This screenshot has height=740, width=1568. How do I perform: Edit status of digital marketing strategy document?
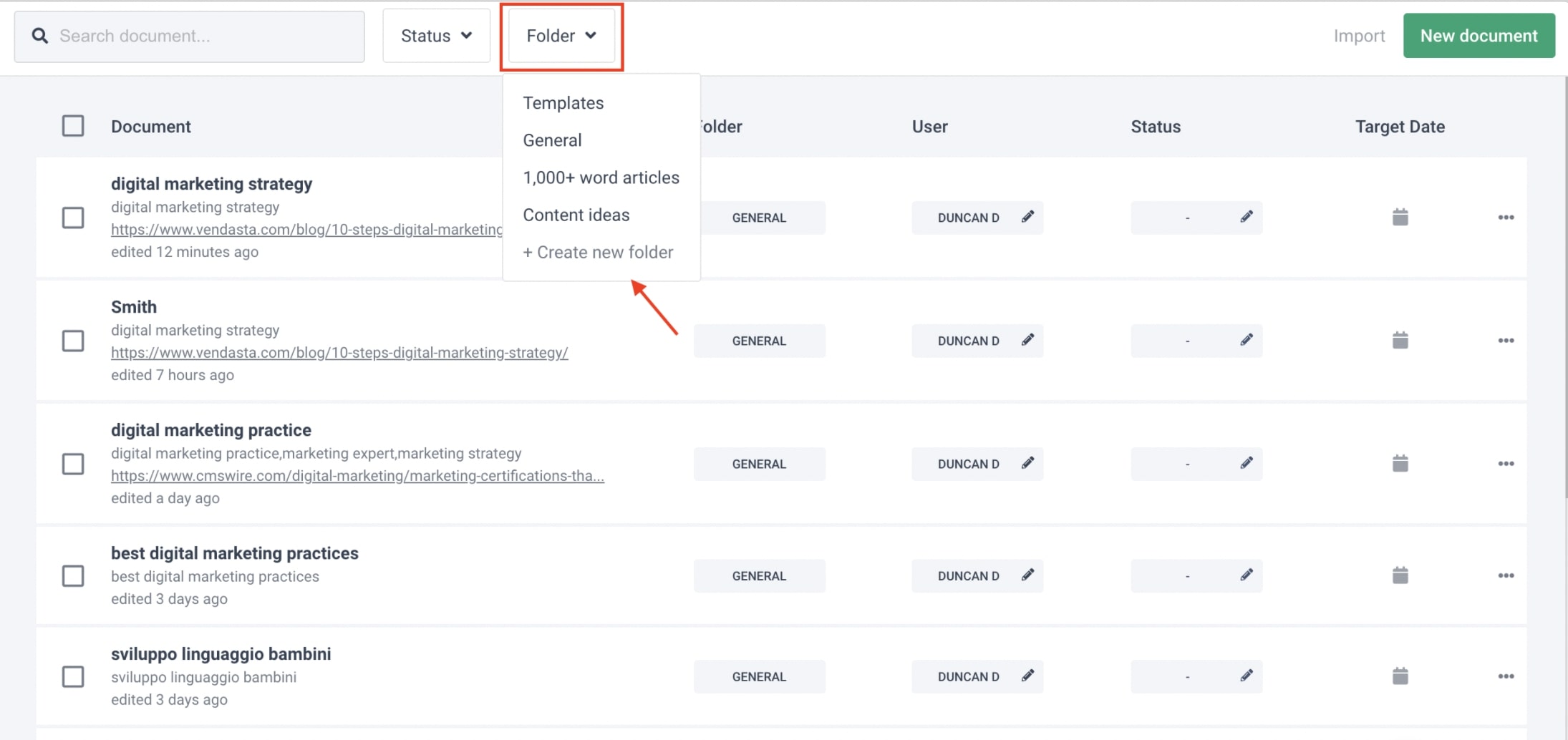click(x=1247, y=217)
